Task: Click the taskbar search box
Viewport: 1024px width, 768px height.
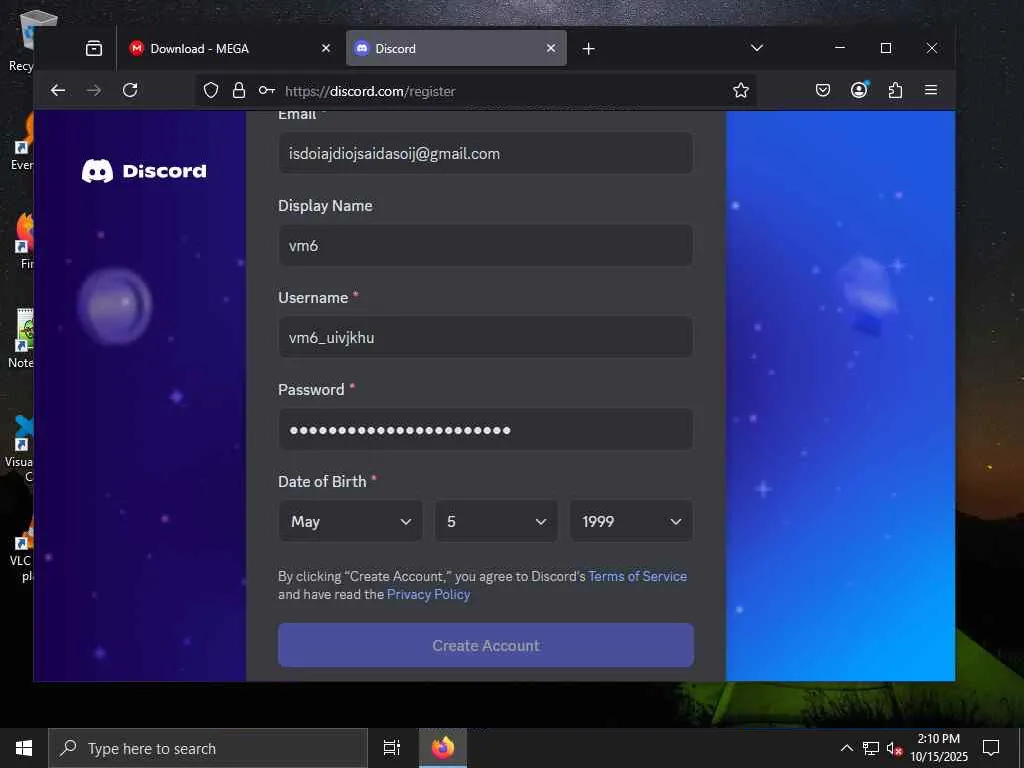Action: click(208, 748)
